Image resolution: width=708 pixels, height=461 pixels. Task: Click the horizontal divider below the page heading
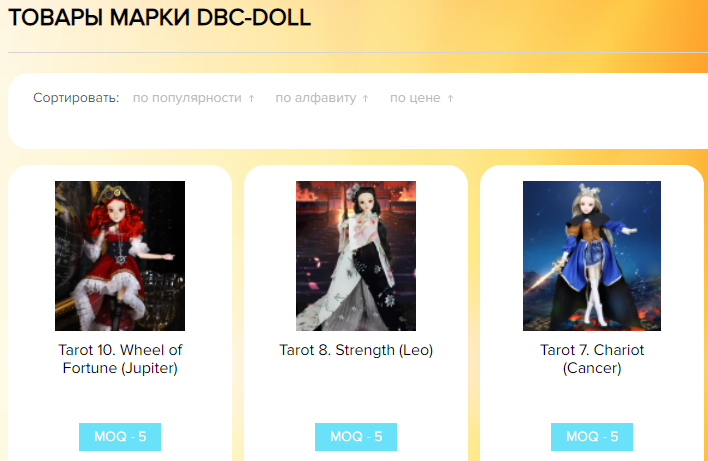(358, 53)
